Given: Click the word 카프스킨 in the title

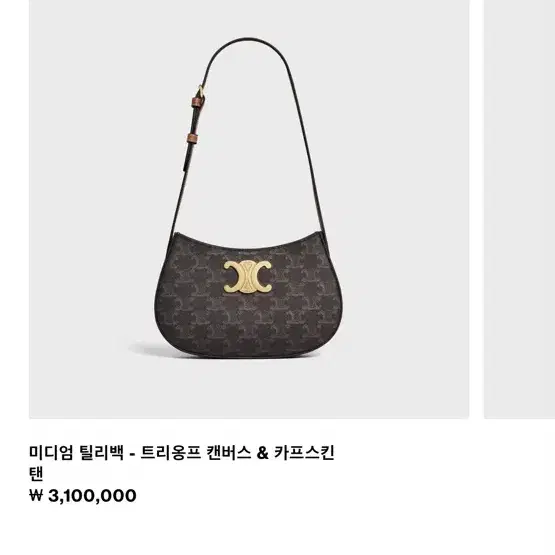Looking at the screenshot, I should (304, 453).
